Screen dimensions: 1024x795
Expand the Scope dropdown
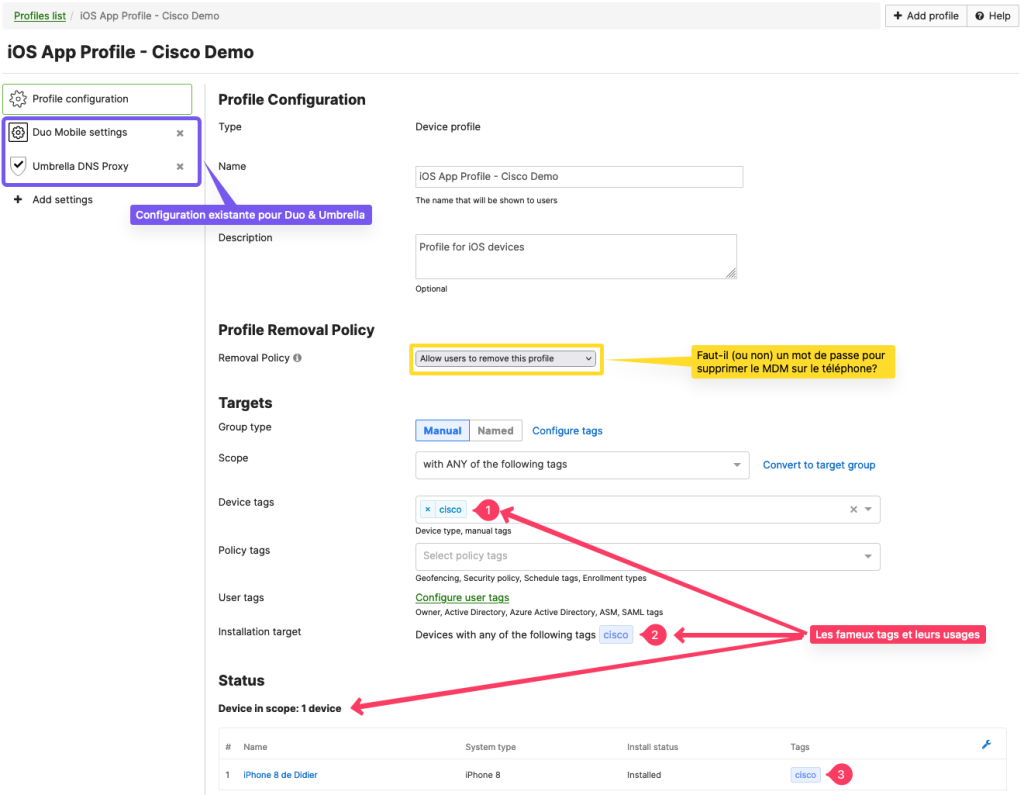581,465
